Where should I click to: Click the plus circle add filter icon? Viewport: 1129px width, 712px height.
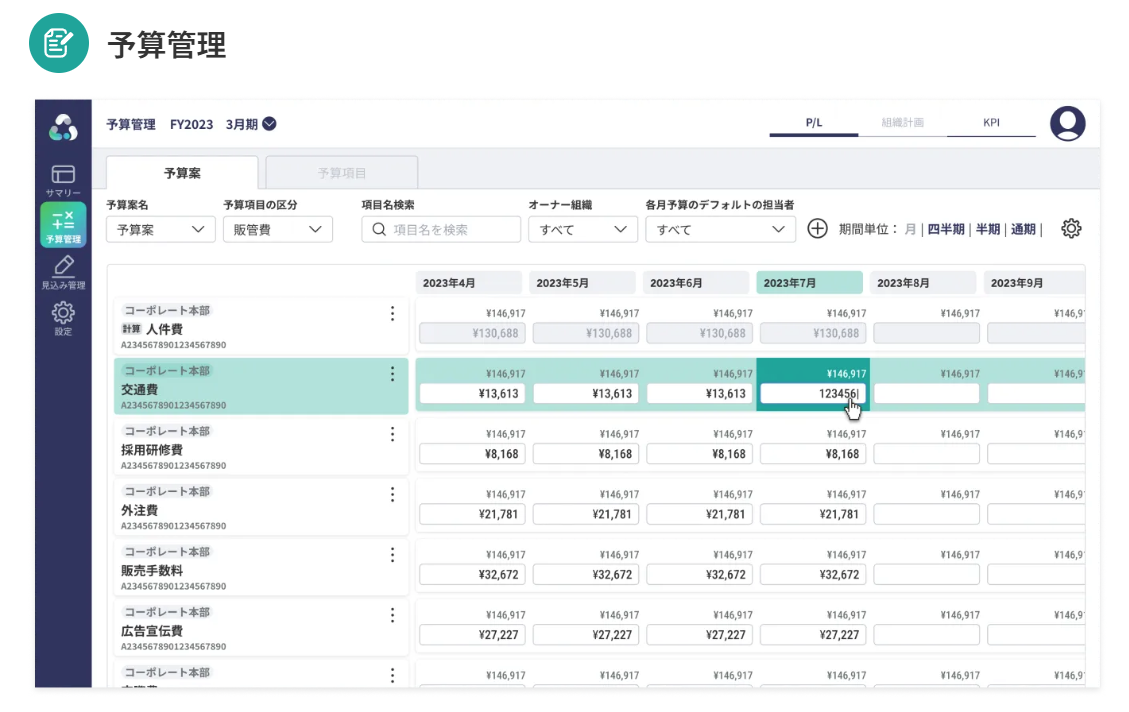(817, 229)
